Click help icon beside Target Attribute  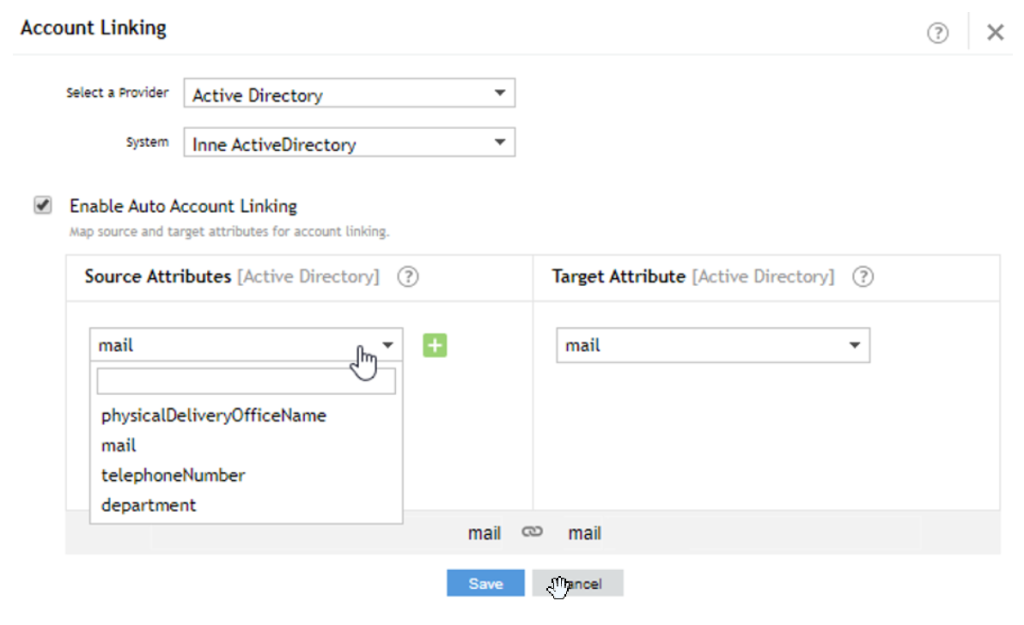863,277
